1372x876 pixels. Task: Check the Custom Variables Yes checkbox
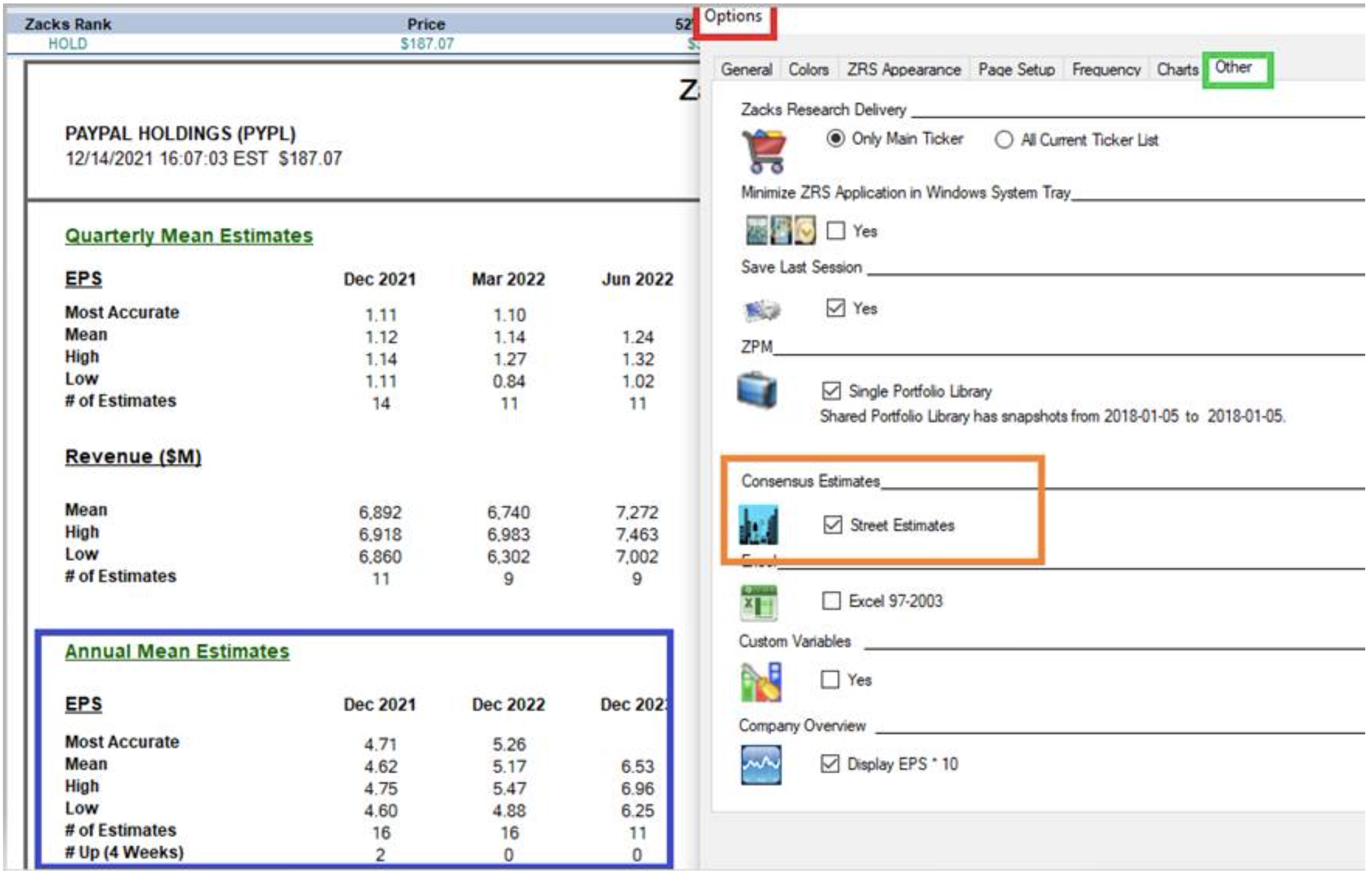tap(830, 679)
